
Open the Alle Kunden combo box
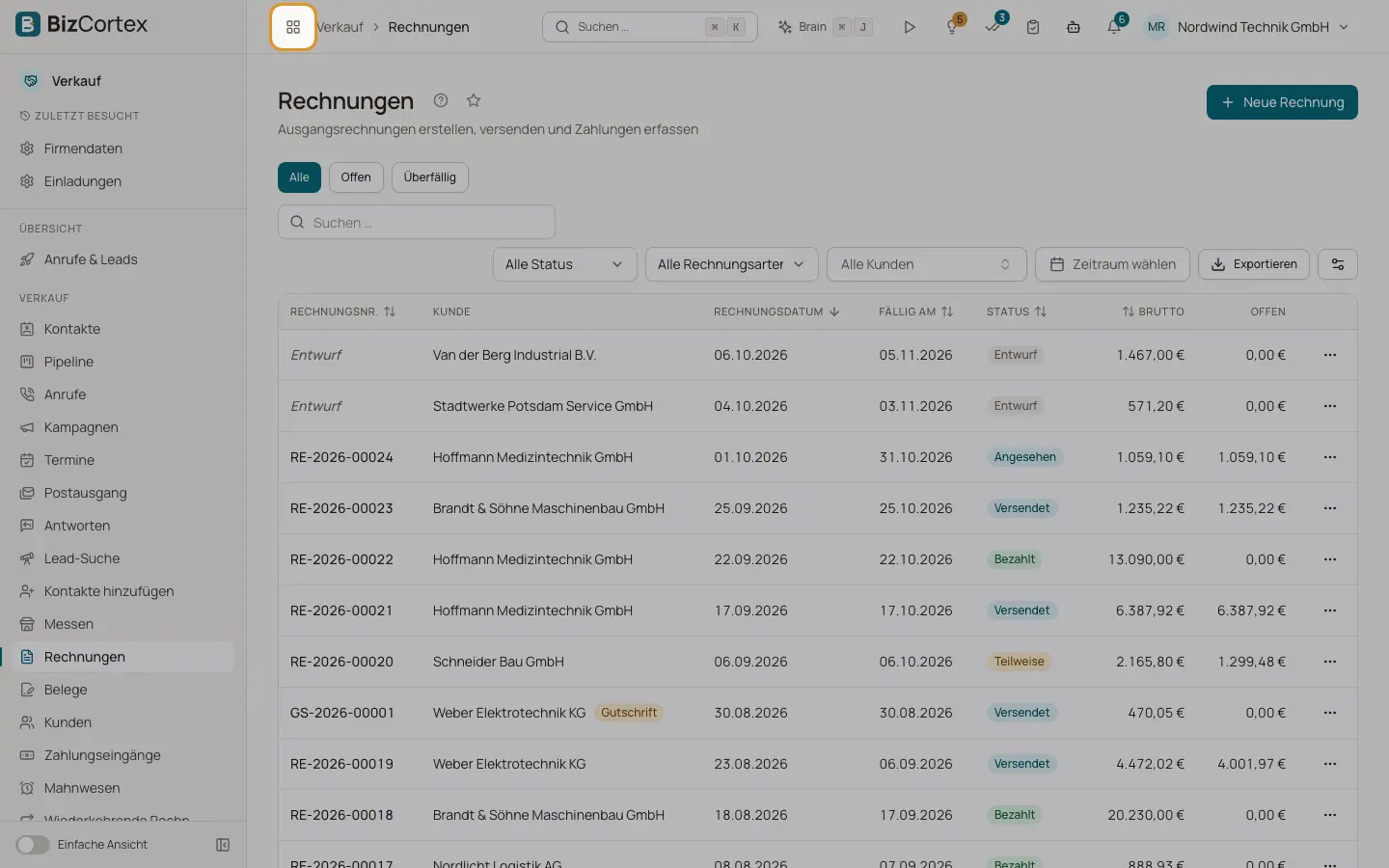pos(927,264)
